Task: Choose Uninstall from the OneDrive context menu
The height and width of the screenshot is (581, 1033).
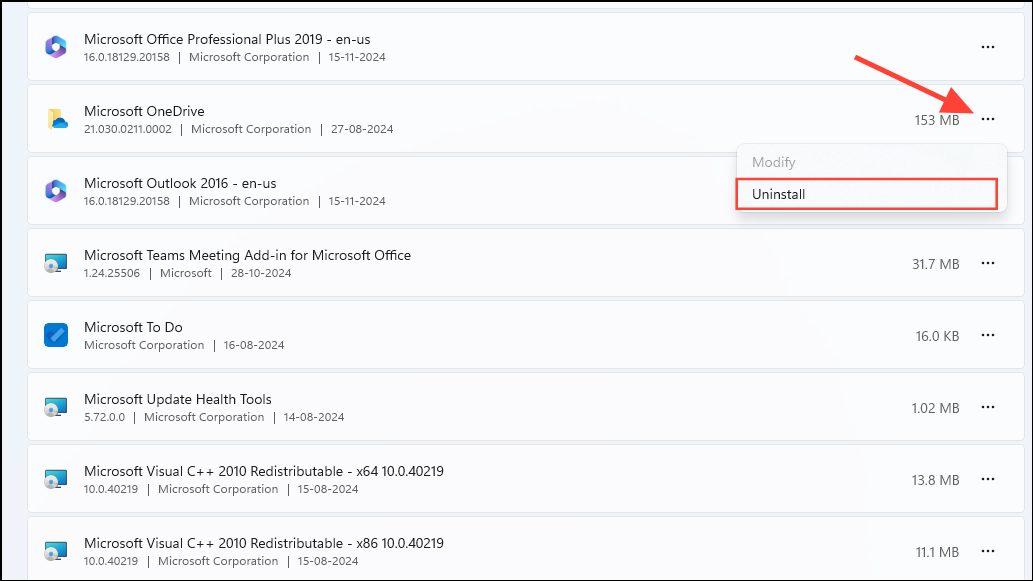Action: [866, 194]
